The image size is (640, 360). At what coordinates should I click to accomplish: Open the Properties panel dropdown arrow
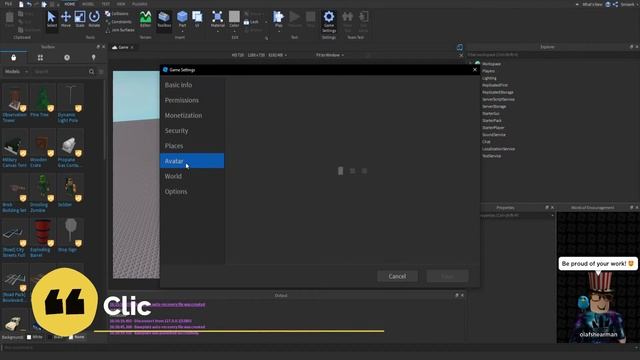click(552, 216)
